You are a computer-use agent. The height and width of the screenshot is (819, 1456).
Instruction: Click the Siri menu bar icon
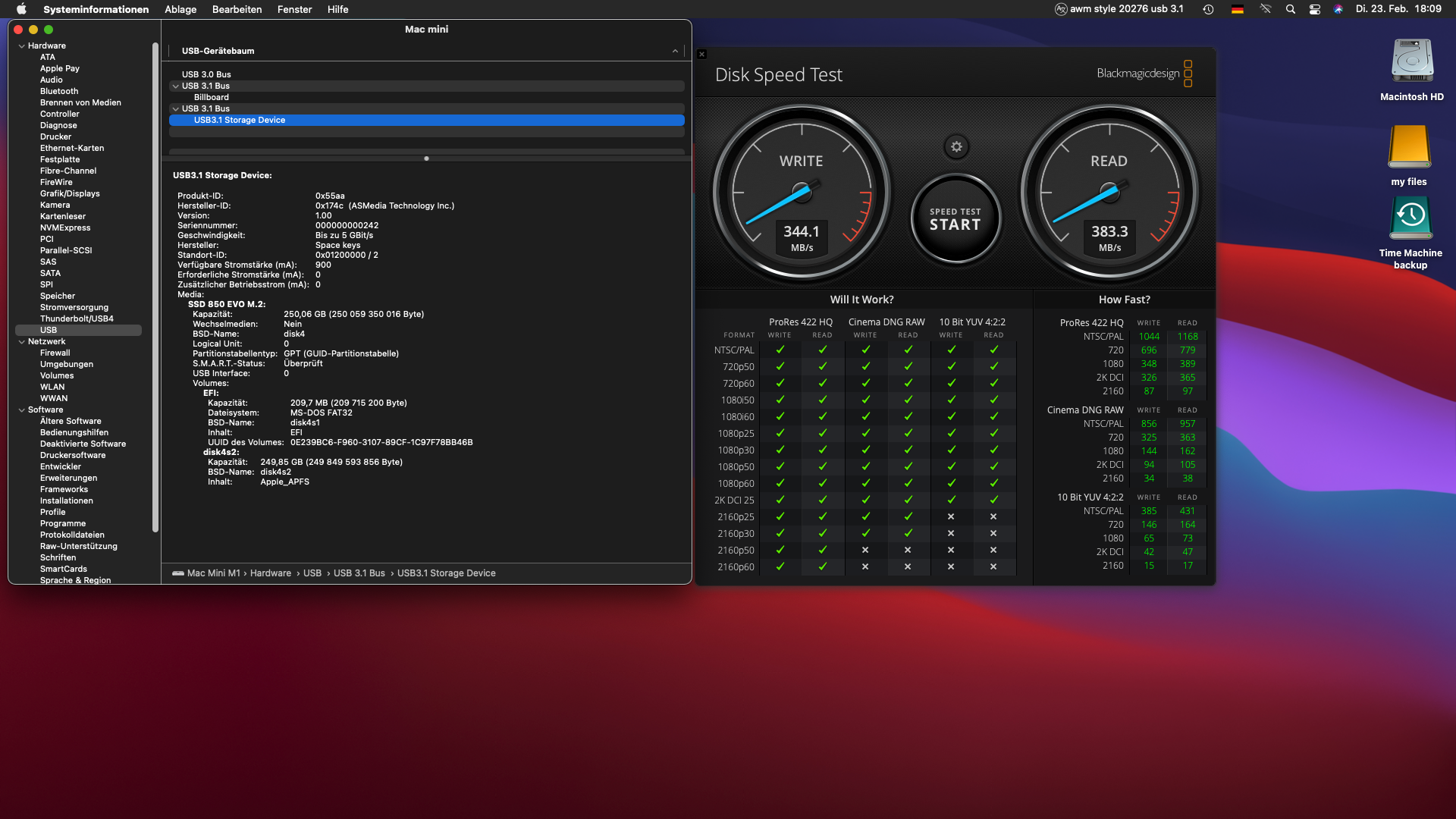pos(1338,9)
